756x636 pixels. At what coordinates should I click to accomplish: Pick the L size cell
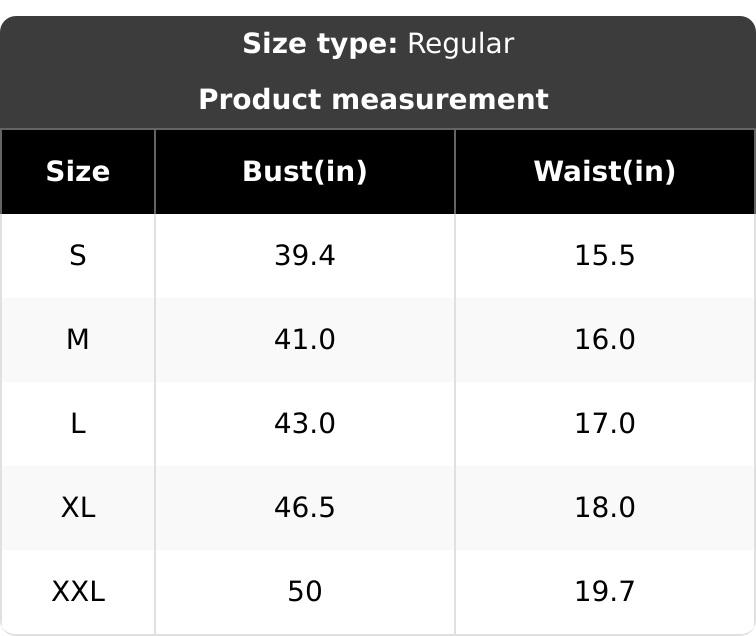[78, 424]
